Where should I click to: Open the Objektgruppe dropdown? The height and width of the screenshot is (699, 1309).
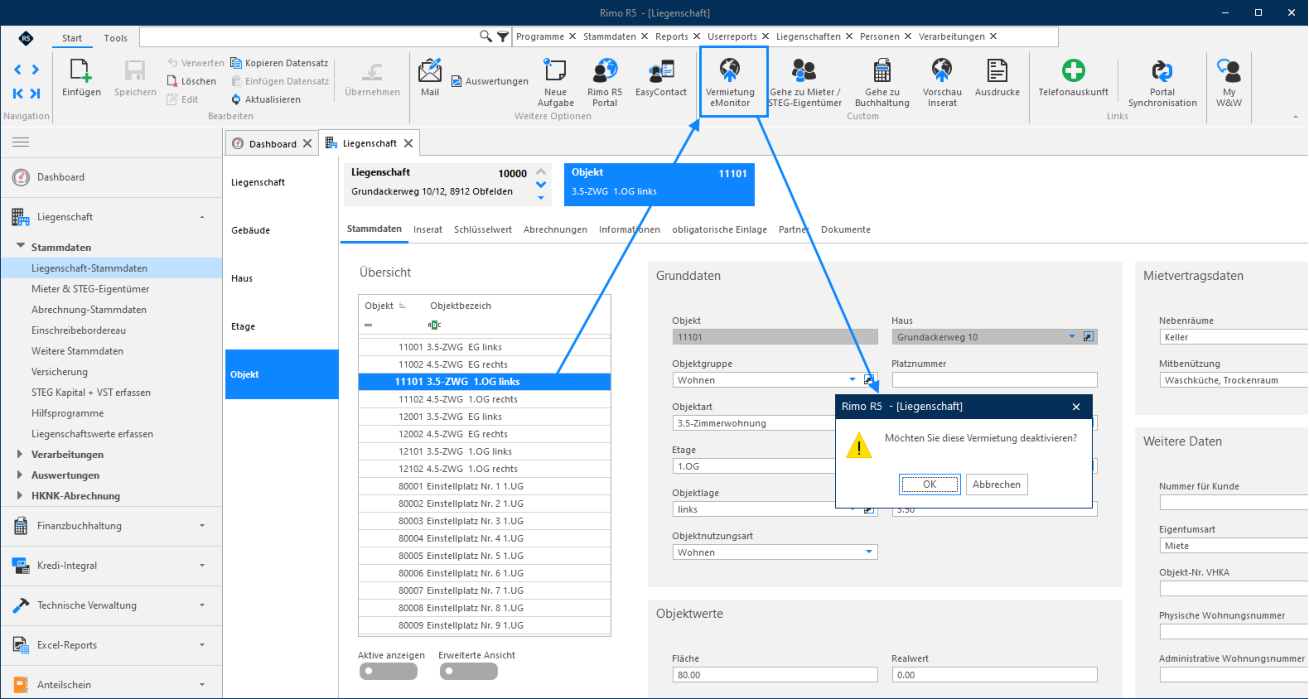[x=853, y=380]
